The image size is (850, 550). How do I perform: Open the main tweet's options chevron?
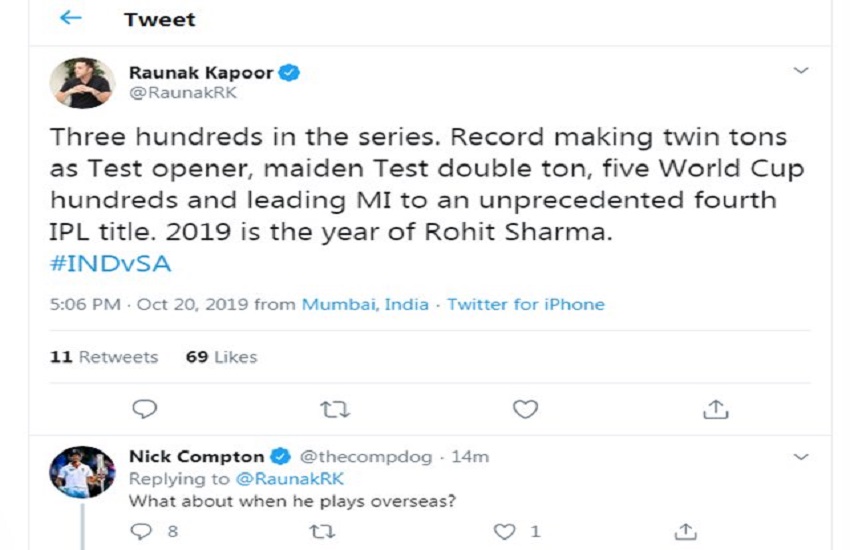pos(800,71)
